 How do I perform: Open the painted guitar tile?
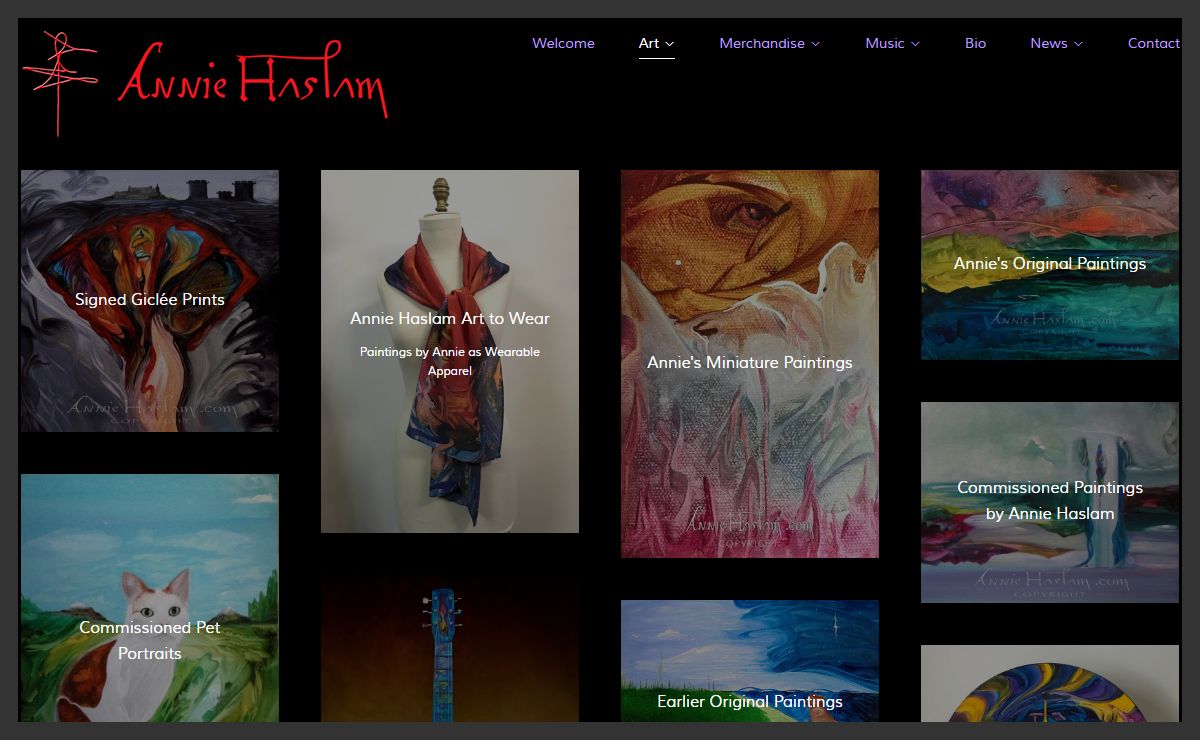[450, 648]
